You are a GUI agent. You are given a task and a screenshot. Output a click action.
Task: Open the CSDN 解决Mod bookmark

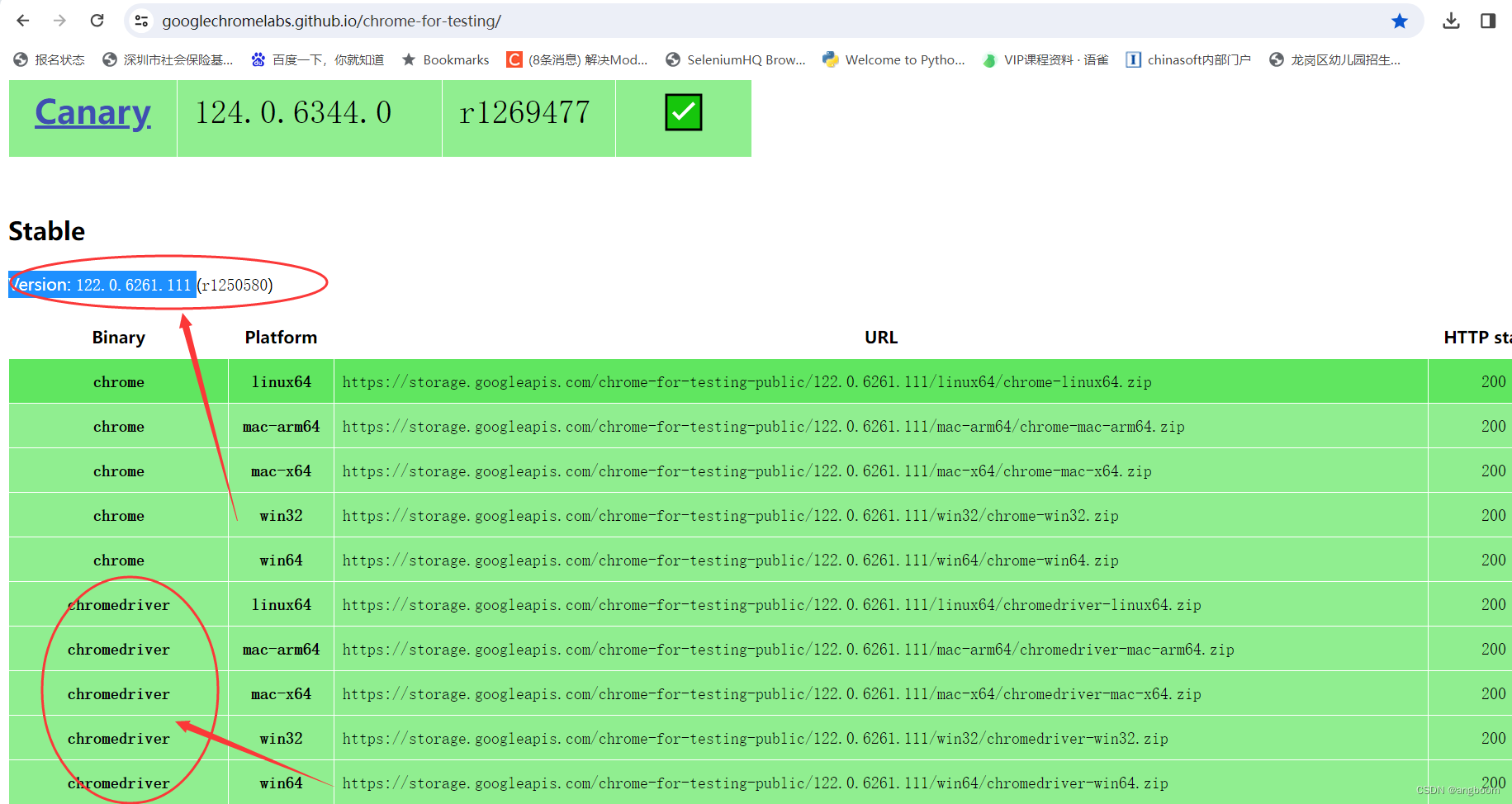point(577,59)
